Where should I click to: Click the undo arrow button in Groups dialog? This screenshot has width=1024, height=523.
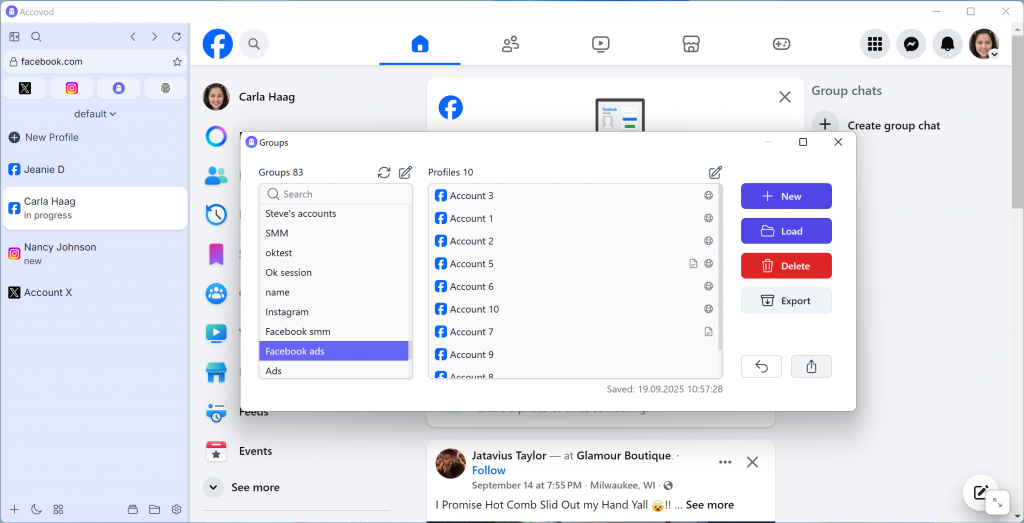point(761,367)
